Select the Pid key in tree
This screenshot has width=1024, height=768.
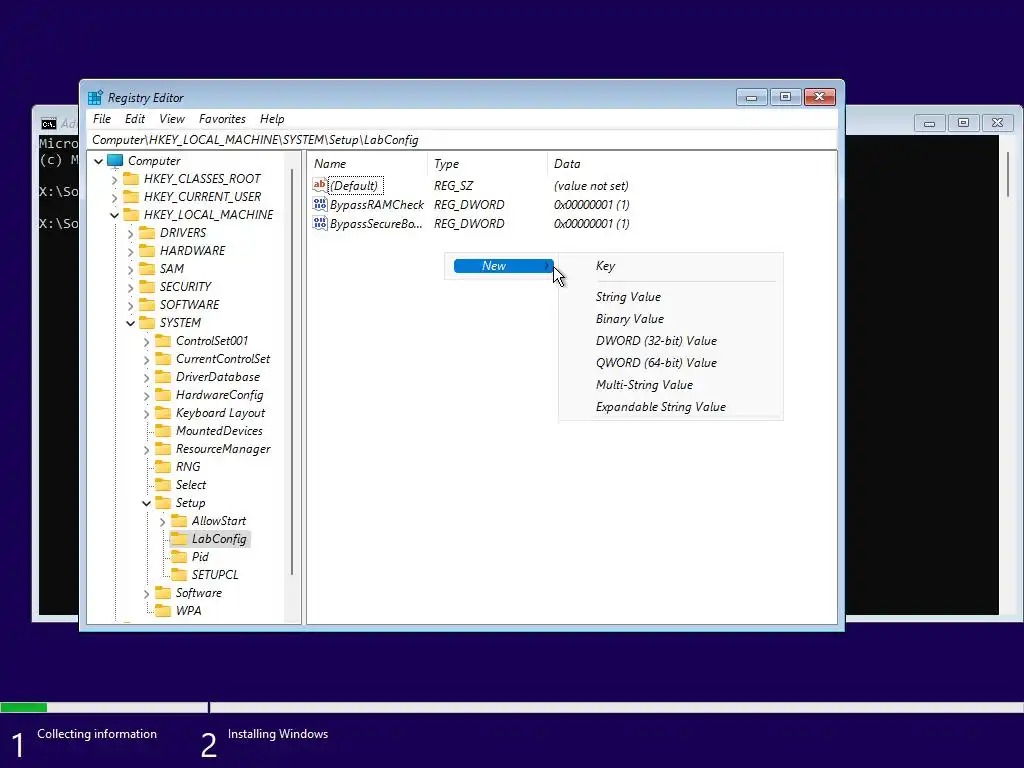(x=200, y=557)
